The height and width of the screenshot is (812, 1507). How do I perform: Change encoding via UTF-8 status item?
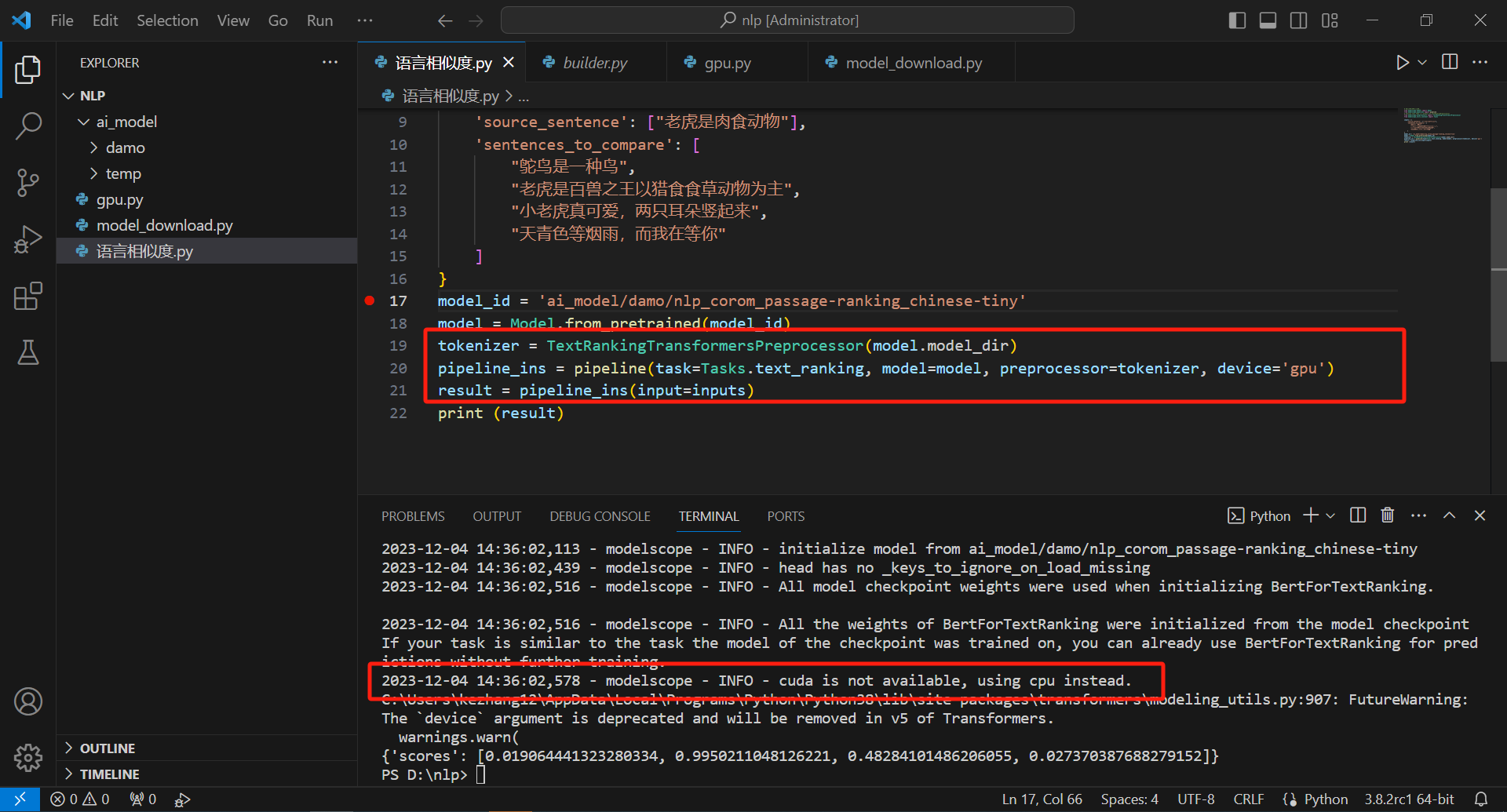click(1195, 799)
